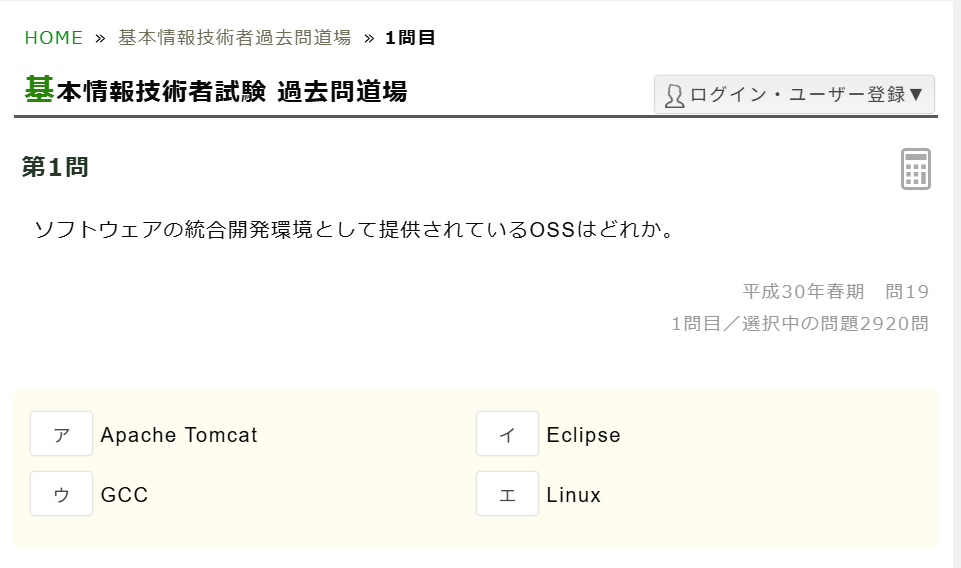Select the Apache Tomcat answer text
The height and width of the screenshot is (568, 961).
tap(179, 435)
